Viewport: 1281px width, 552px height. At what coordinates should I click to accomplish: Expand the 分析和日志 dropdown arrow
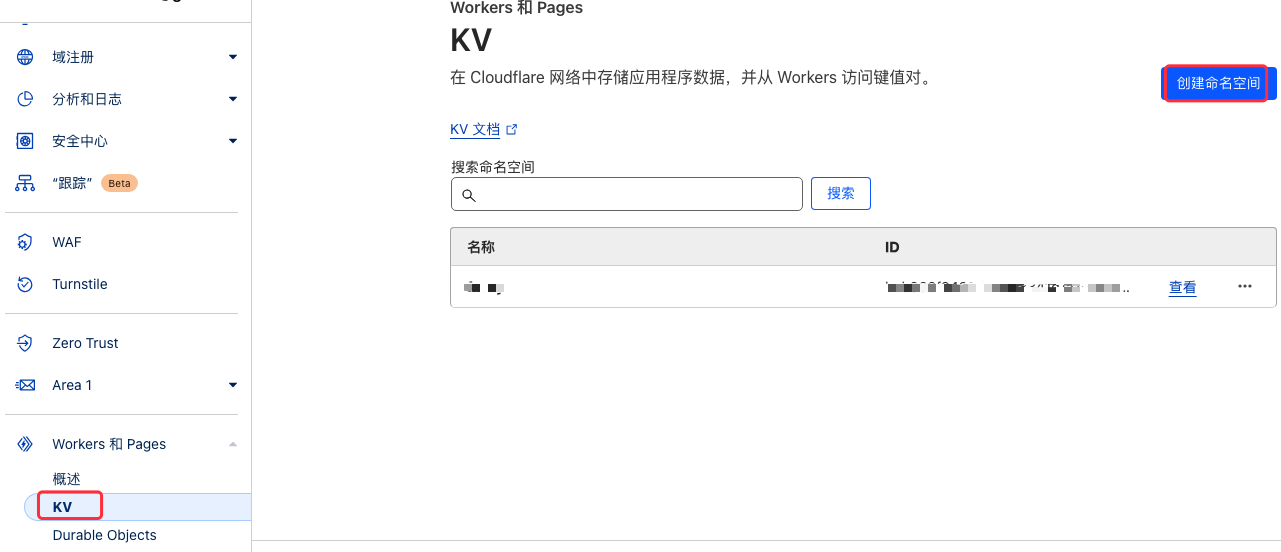point(233,99)
